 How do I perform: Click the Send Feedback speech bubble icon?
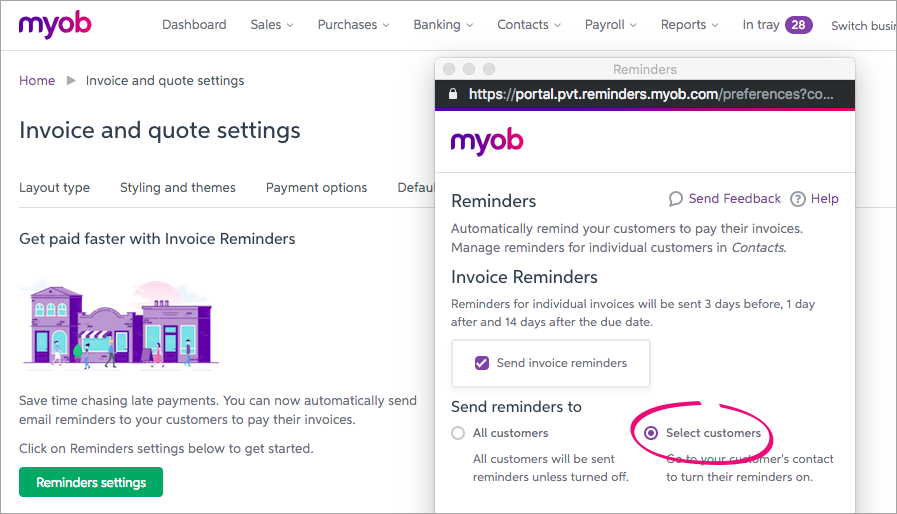tap(676, 199)
